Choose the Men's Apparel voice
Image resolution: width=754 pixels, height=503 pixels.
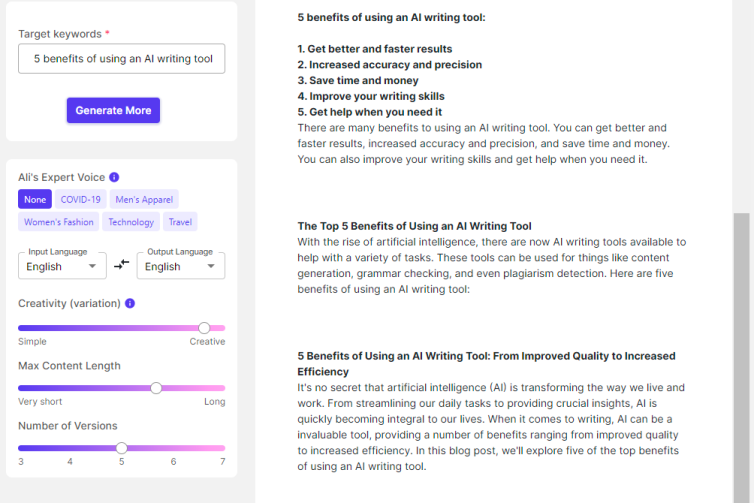[144, 199]
